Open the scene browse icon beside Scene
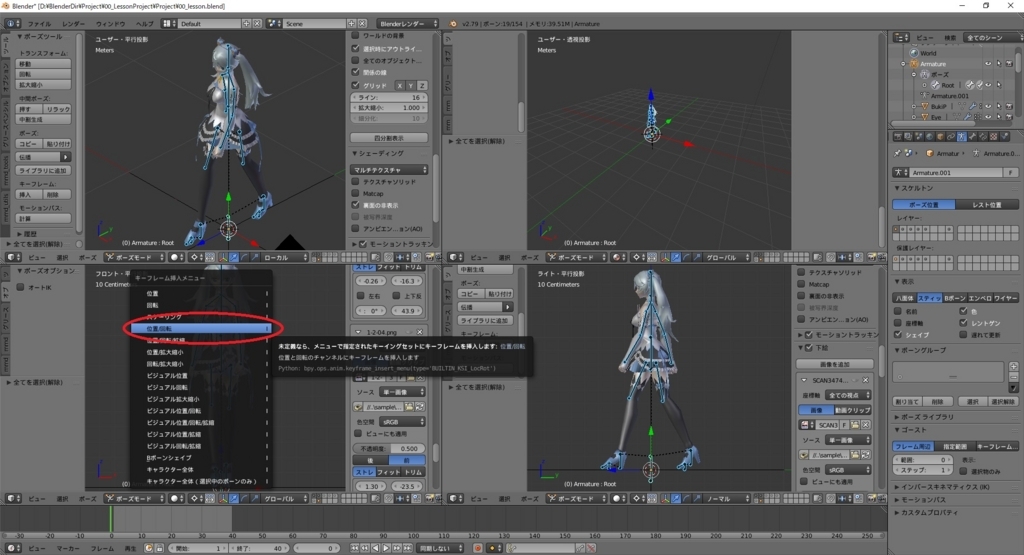 click(274, 24)
